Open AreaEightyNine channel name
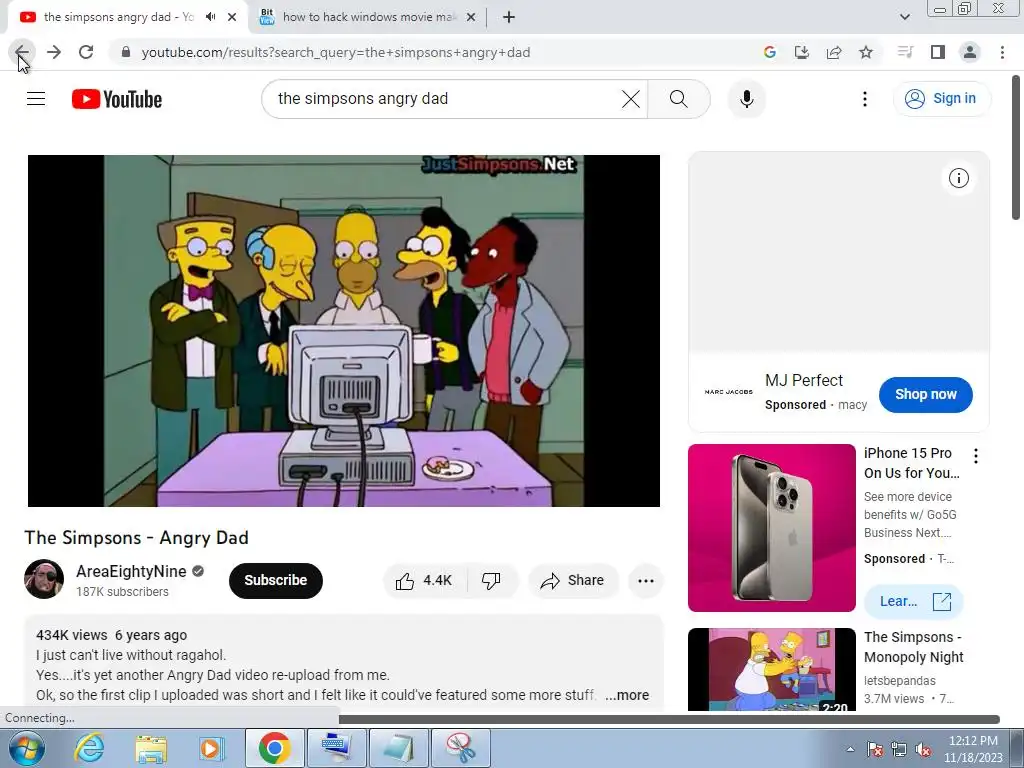The width and height of the screenshot is (1024, 768). 131,571
